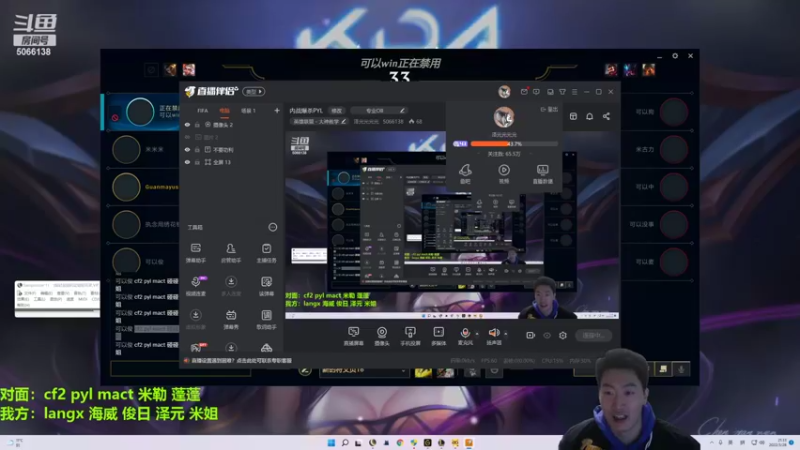Click the record video icon in bottom bar

pos(531,335)
